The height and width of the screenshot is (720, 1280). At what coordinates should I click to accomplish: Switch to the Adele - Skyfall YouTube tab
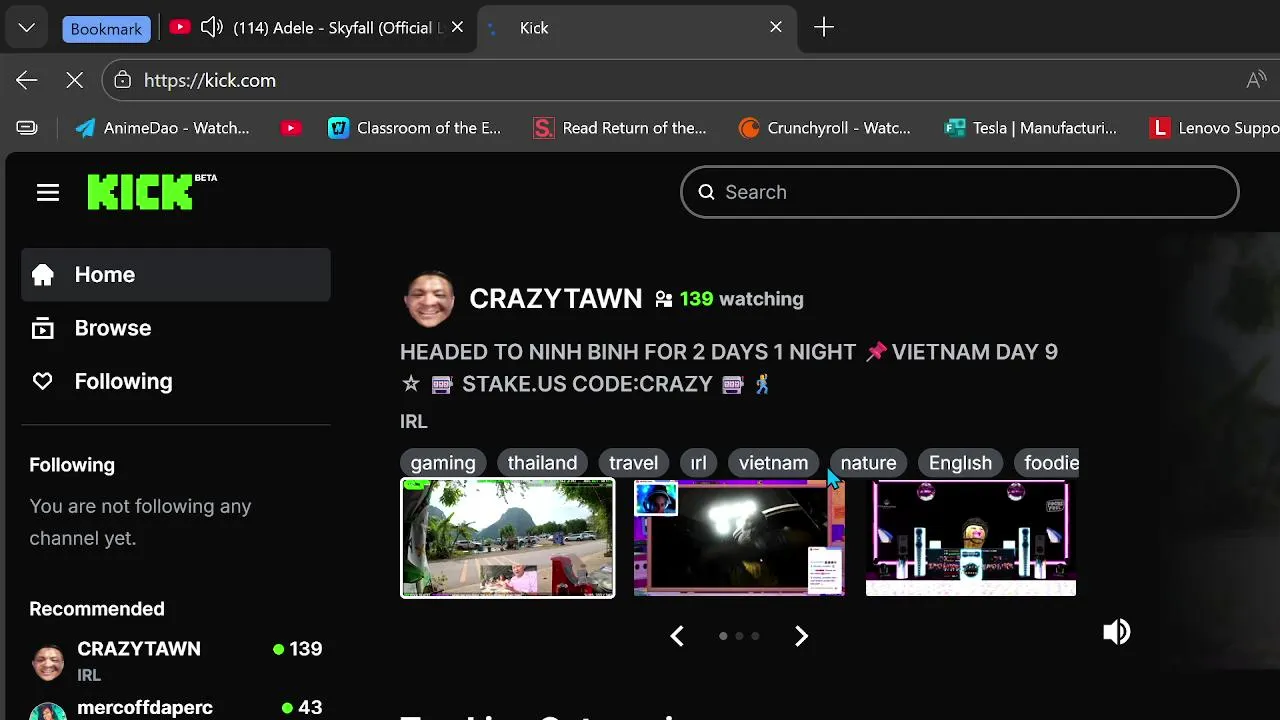coord(318,28)
